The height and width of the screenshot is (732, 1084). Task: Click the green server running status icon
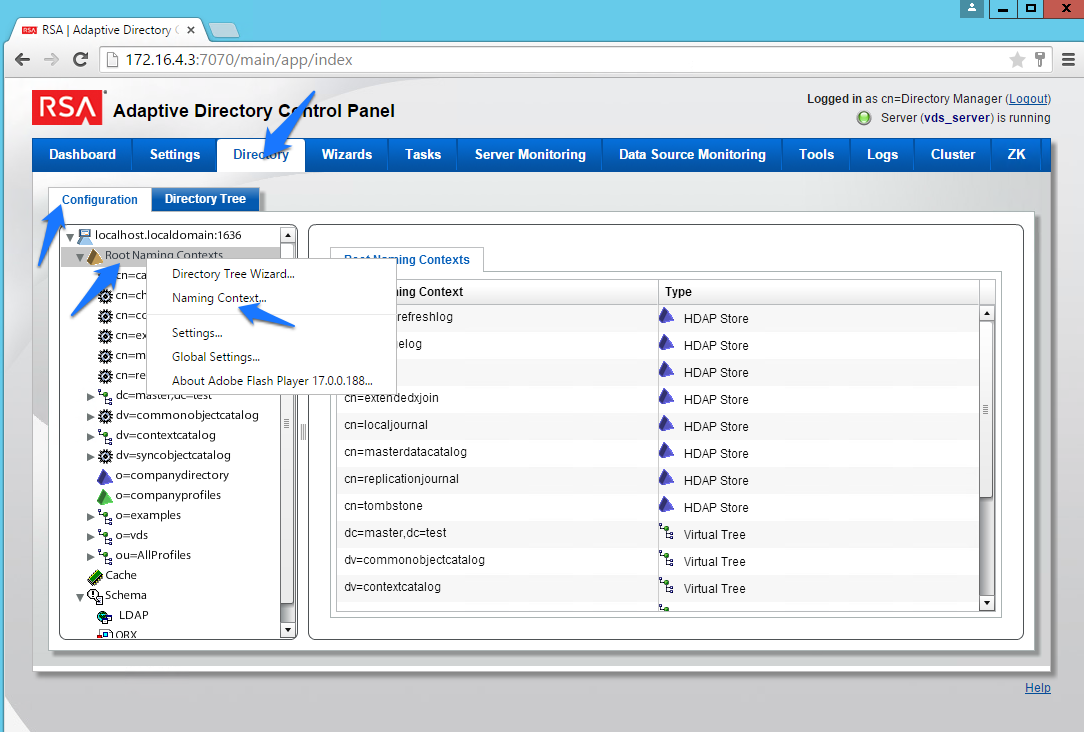(863, 118)
